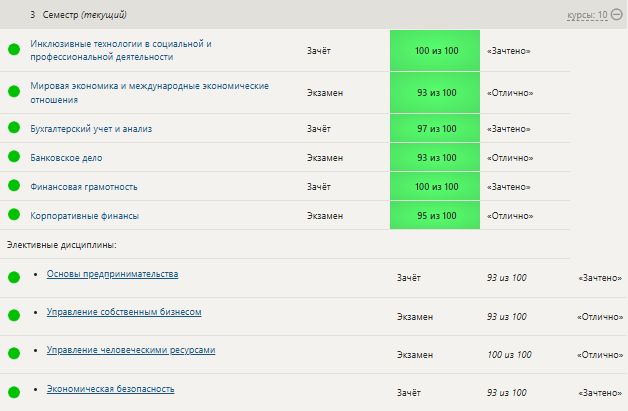The image size is (628, 411).
Task: Click green status dot for Мировая экономика
Action: point(14,91)
